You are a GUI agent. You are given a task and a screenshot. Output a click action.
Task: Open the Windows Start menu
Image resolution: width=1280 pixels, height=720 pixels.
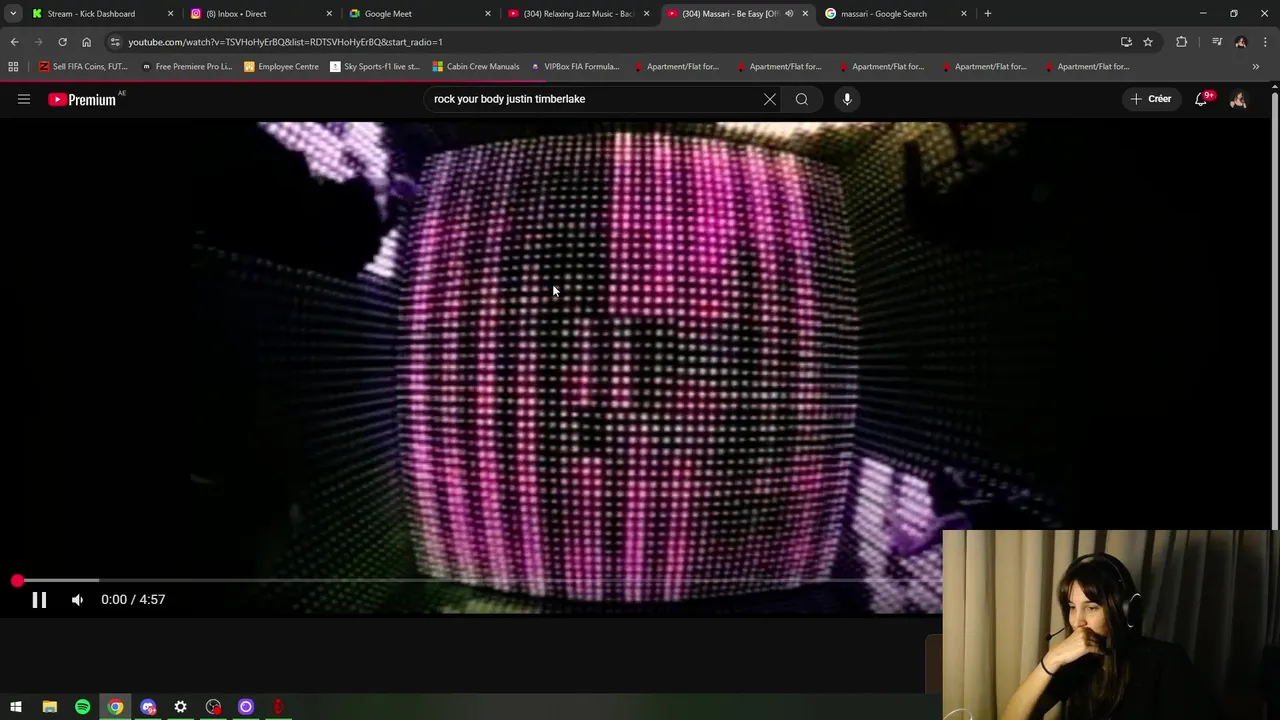pos(16,707)
